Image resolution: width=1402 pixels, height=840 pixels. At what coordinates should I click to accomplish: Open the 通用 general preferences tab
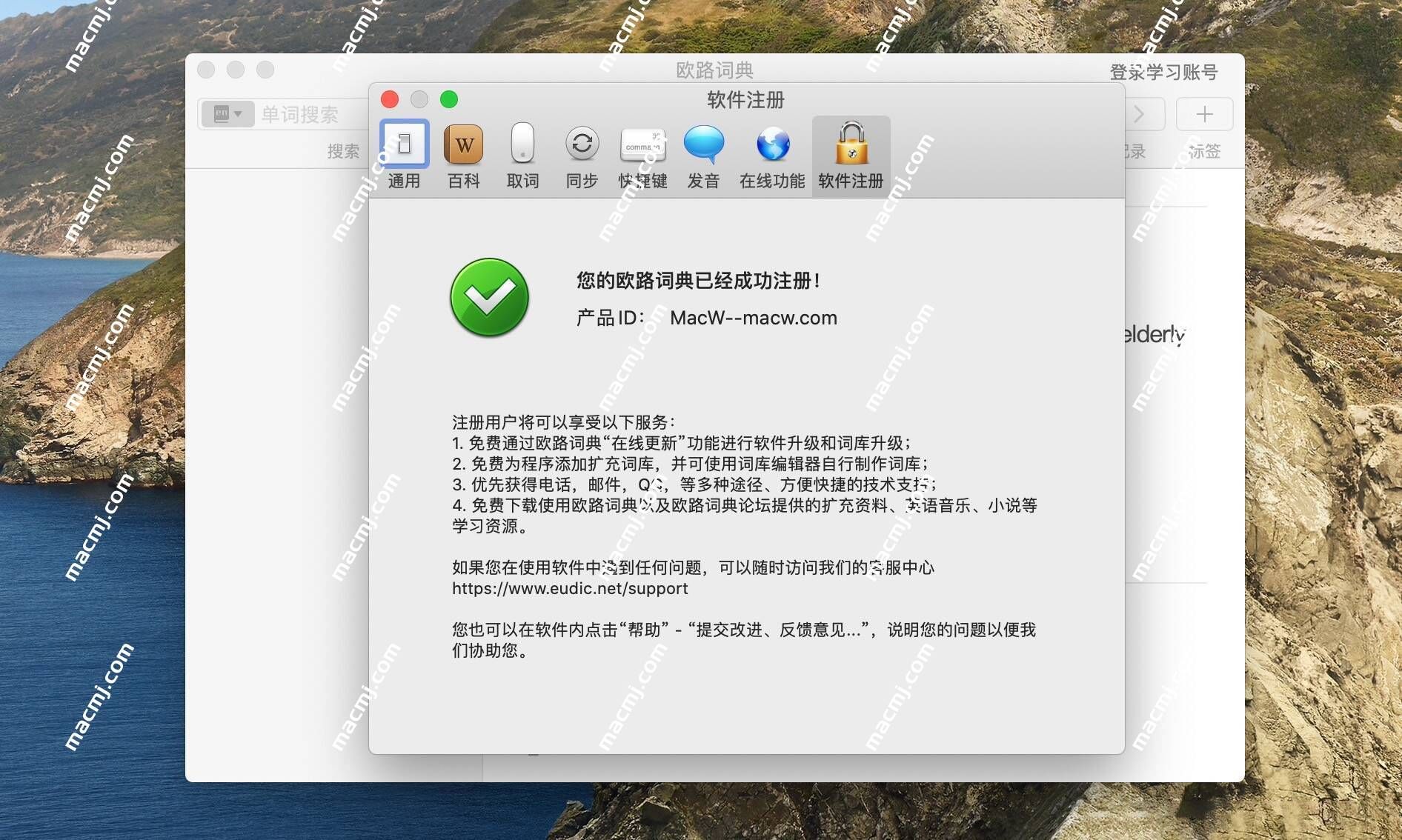404,156
